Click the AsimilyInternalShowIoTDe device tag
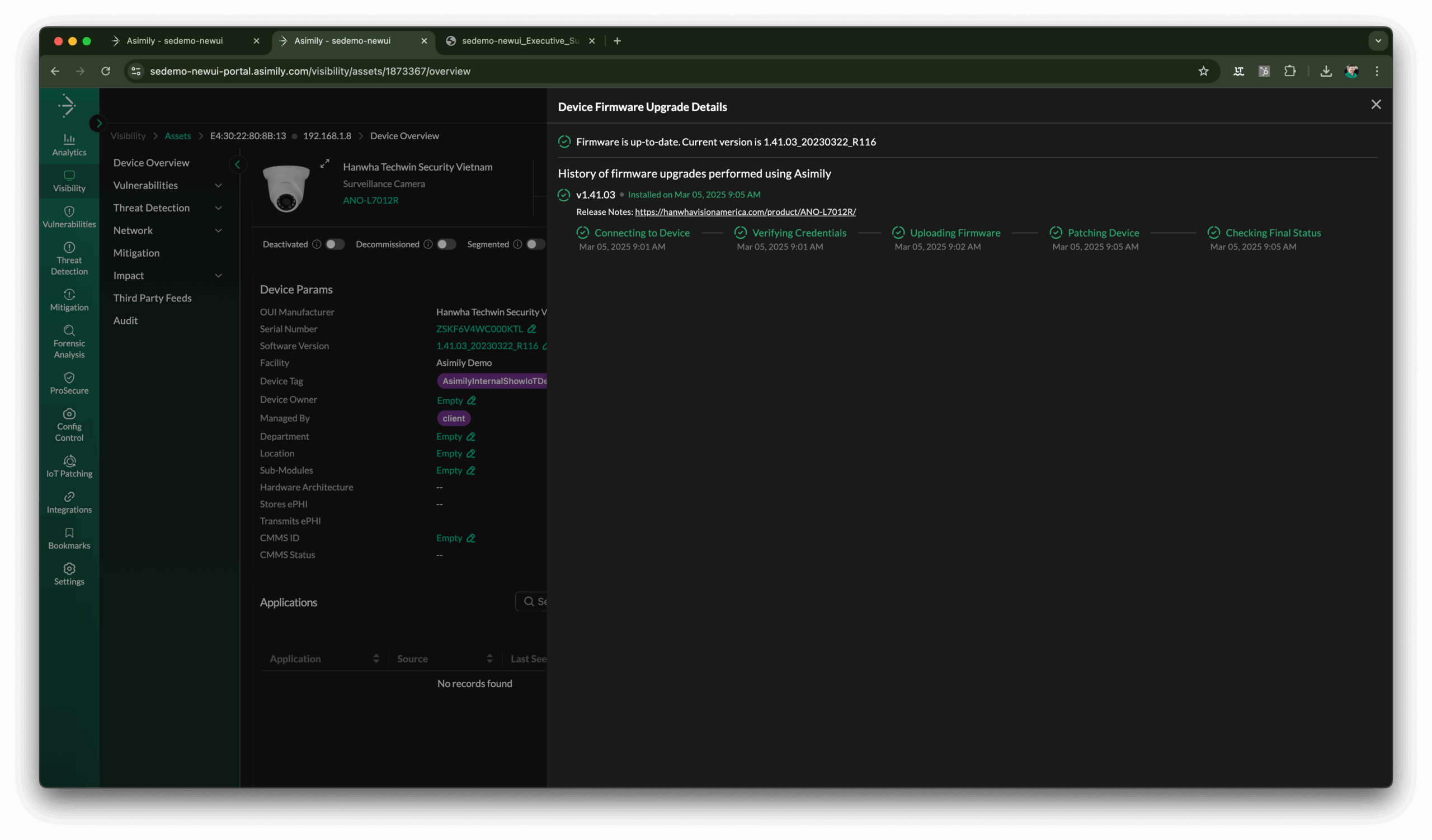1432x840 pixels. tap(492, 381)
